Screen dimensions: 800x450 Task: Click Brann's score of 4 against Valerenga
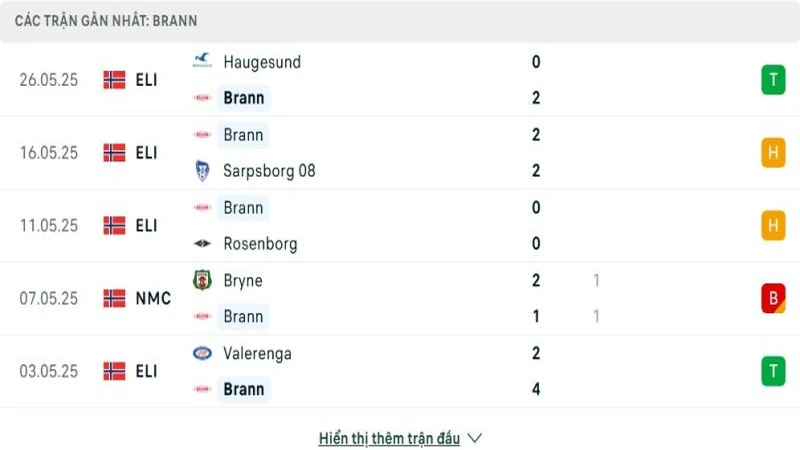coord(536,389)
